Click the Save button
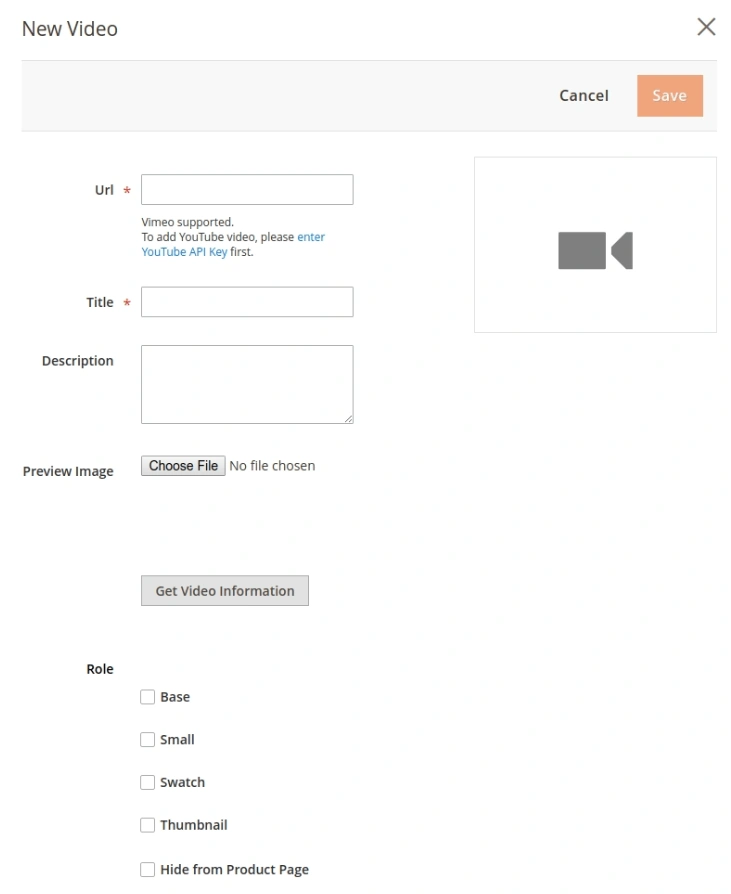 tap(669, 95)
